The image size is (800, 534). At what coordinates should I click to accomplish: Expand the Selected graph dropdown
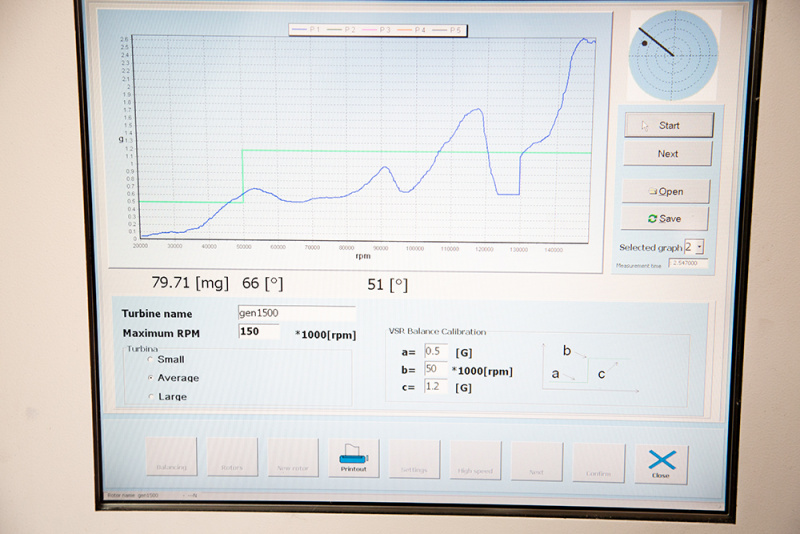[699, 246]
